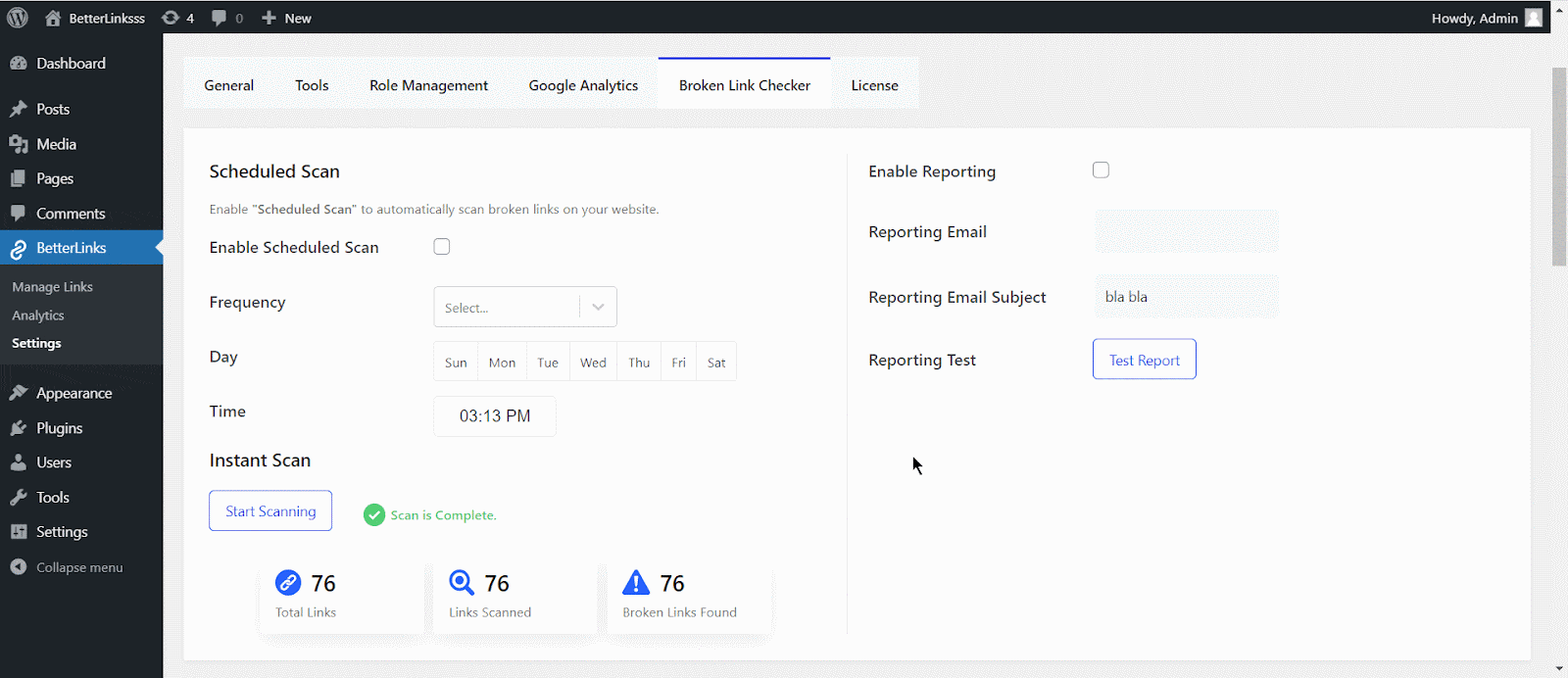Tick the Enable Reporting checkbox

[1101, 170]
